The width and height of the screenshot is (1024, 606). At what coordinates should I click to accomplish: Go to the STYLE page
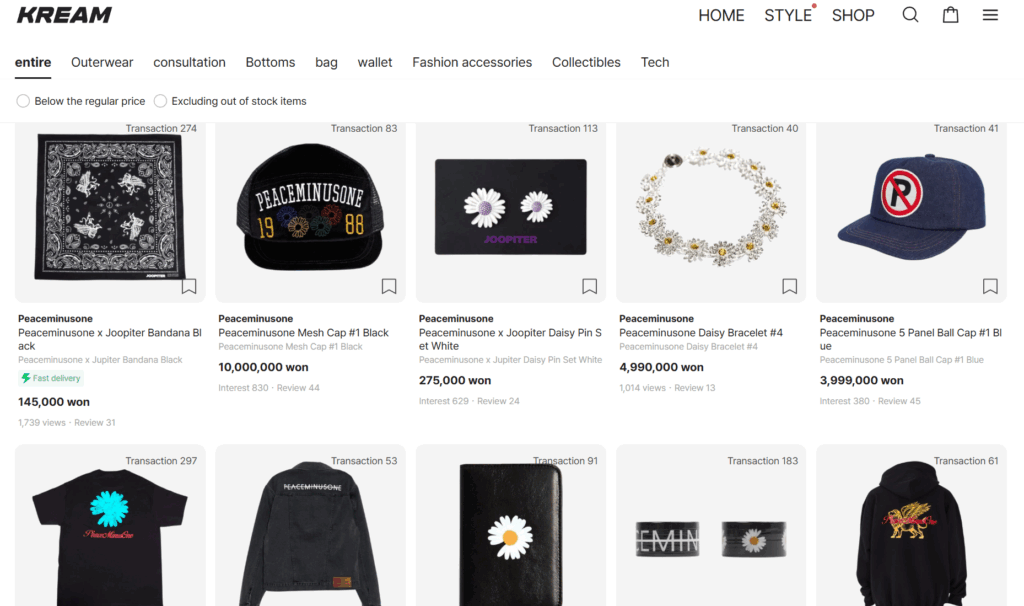click(788, 15)
